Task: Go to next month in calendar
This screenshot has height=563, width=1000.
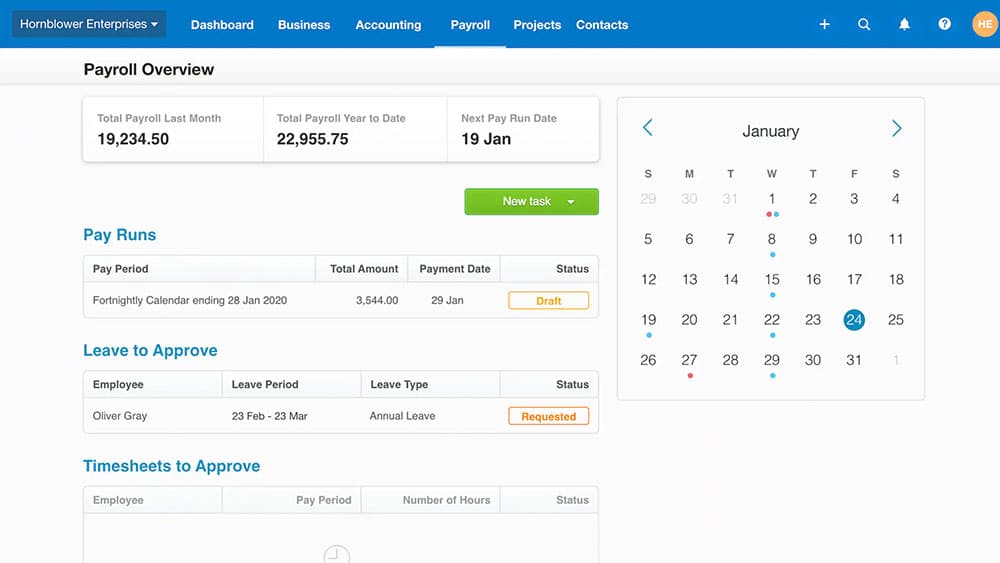Action: 896,128
